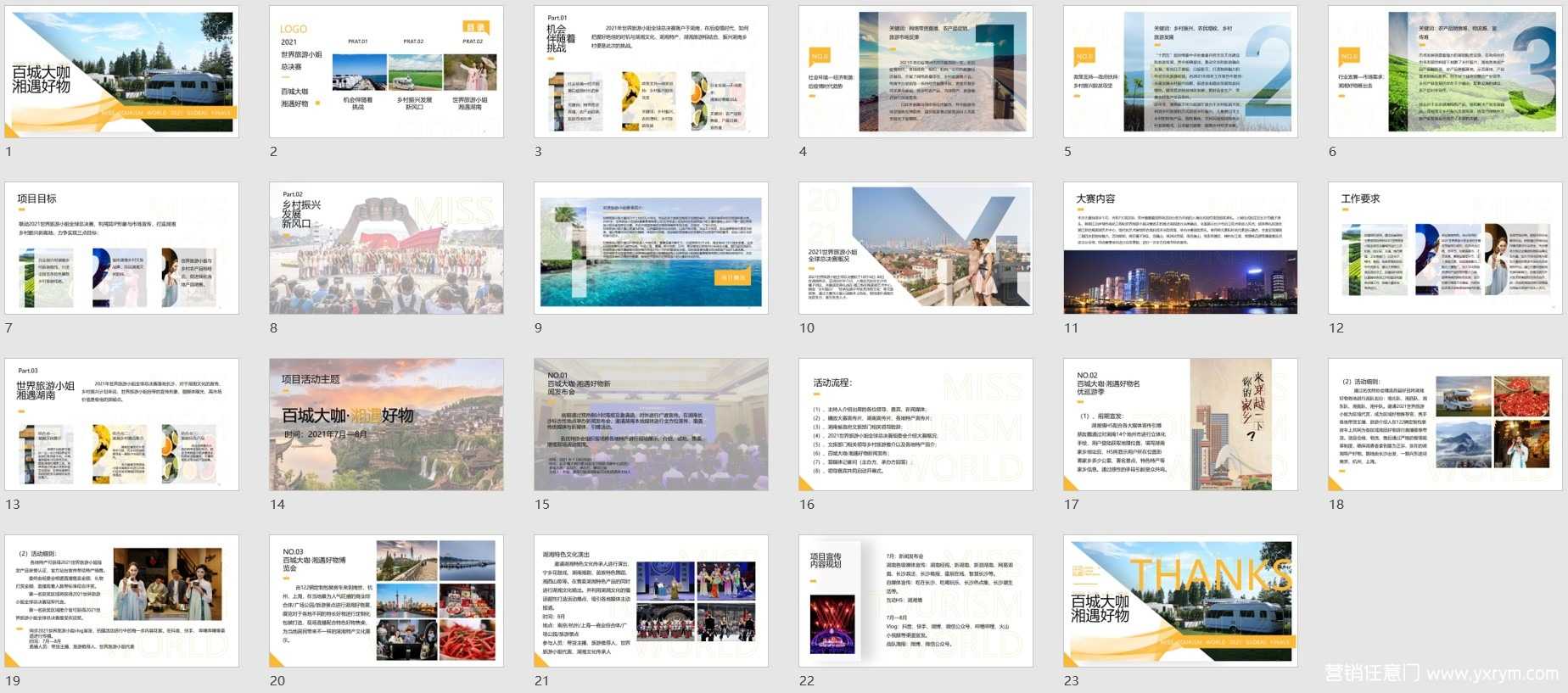
Task: Open the 项目宣传内容规划 slide
Action: pyautogui.click(x=916, y=601)
